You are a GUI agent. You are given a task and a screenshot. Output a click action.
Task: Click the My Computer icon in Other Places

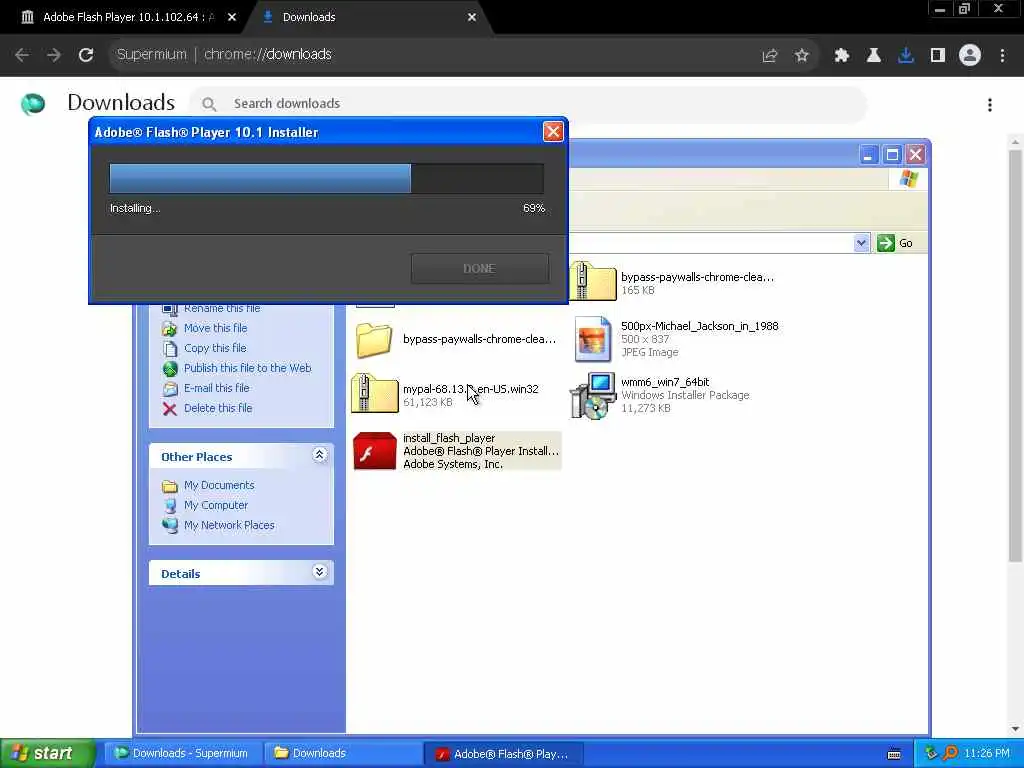coord(170,506)
